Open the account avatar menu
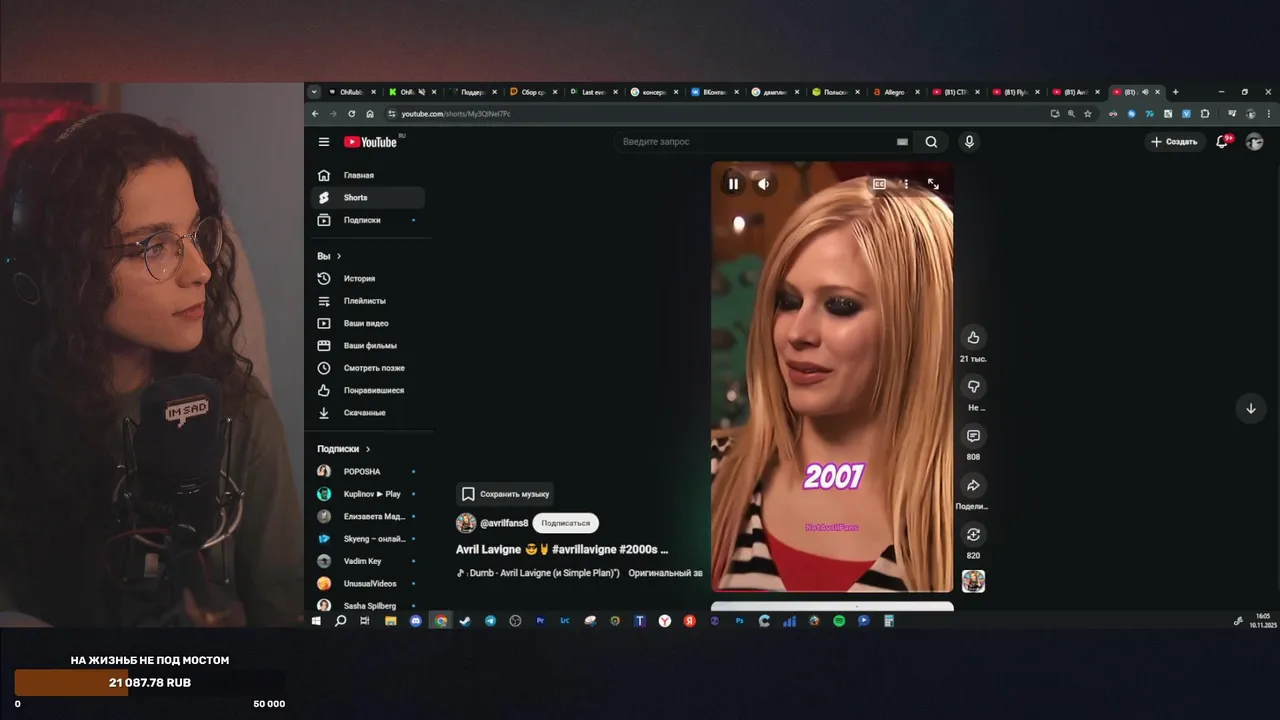Screen dimensions: 1280x720 [x=1254, y=142]
